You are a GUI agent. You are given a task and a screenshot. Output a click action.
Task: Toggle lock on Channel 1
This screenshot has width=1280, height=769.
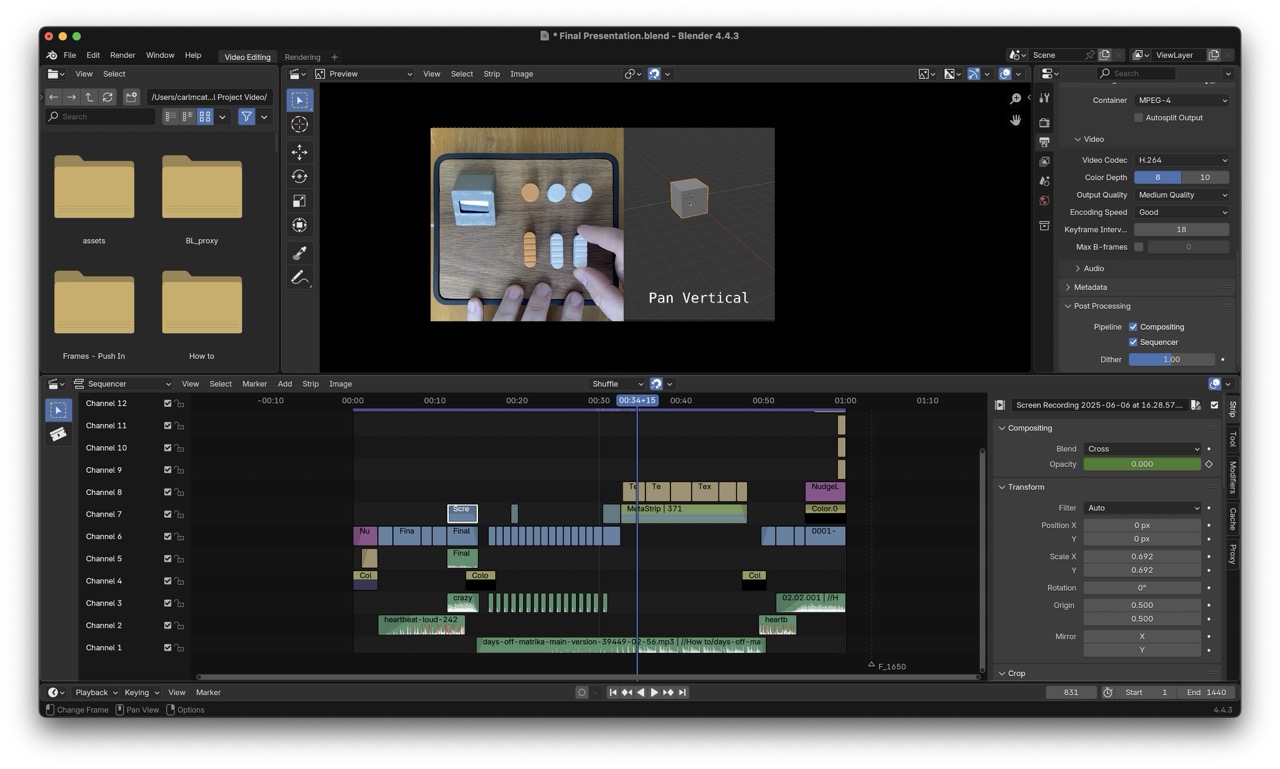click(x=180, y=648)
